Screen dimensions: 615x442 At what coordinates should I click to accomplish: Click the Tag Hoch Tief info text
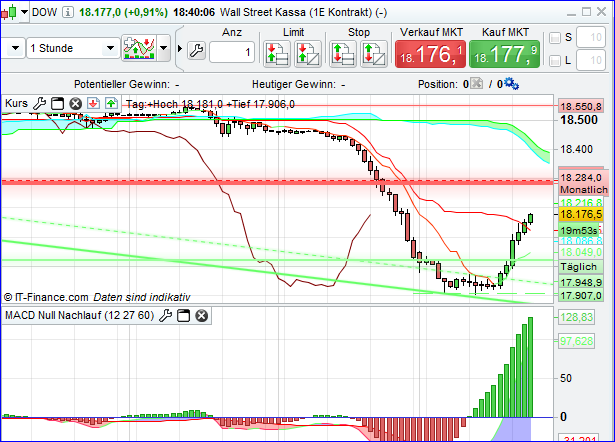(x=210, y=104)
